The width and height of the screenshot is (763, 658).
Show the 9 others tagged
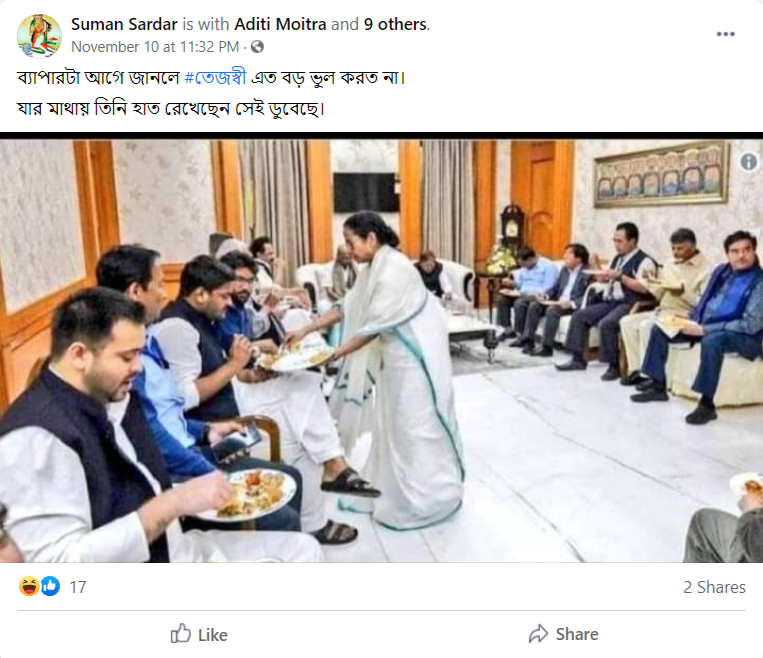(x=393, y=24)
